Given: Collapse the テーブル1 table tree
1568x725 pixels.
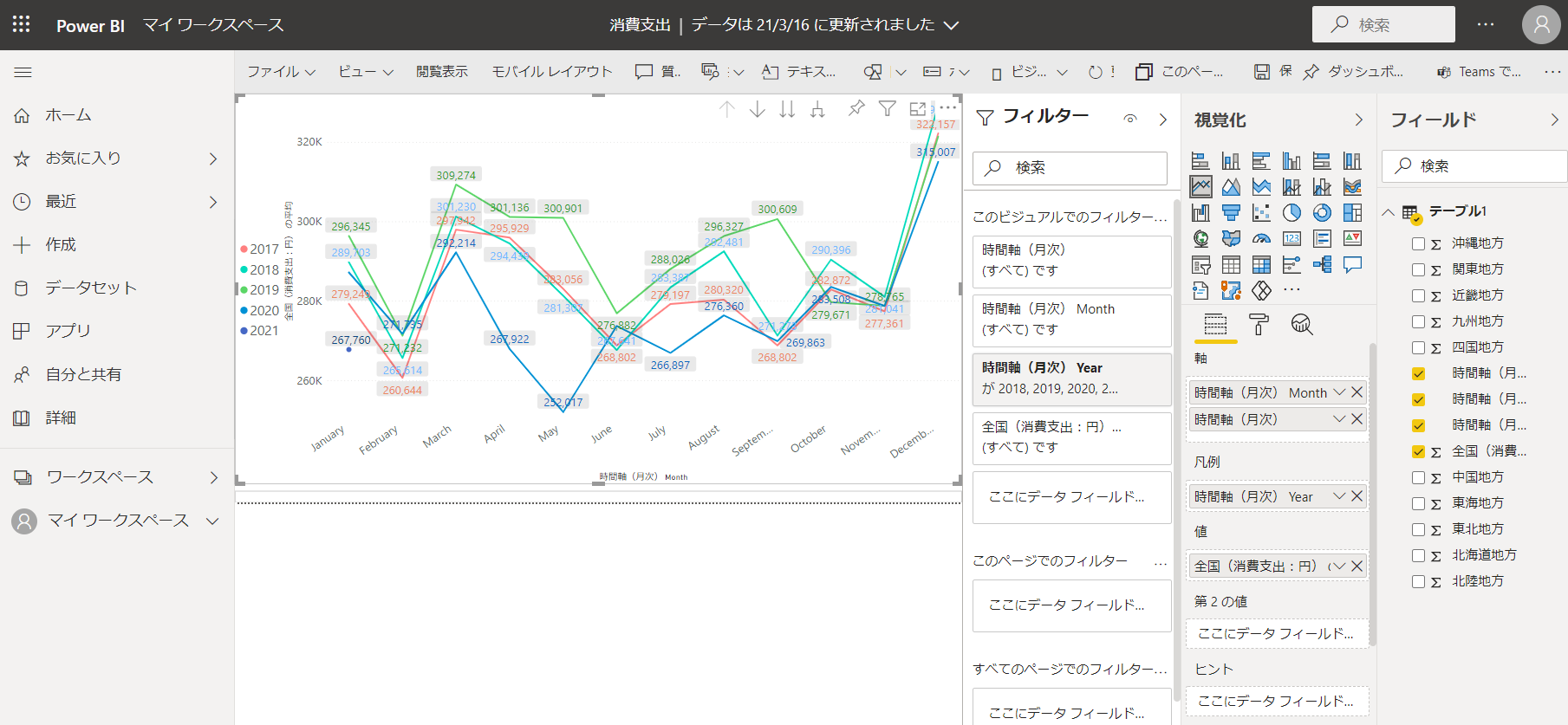Looking at the screenshot, I should (1389, 211).
